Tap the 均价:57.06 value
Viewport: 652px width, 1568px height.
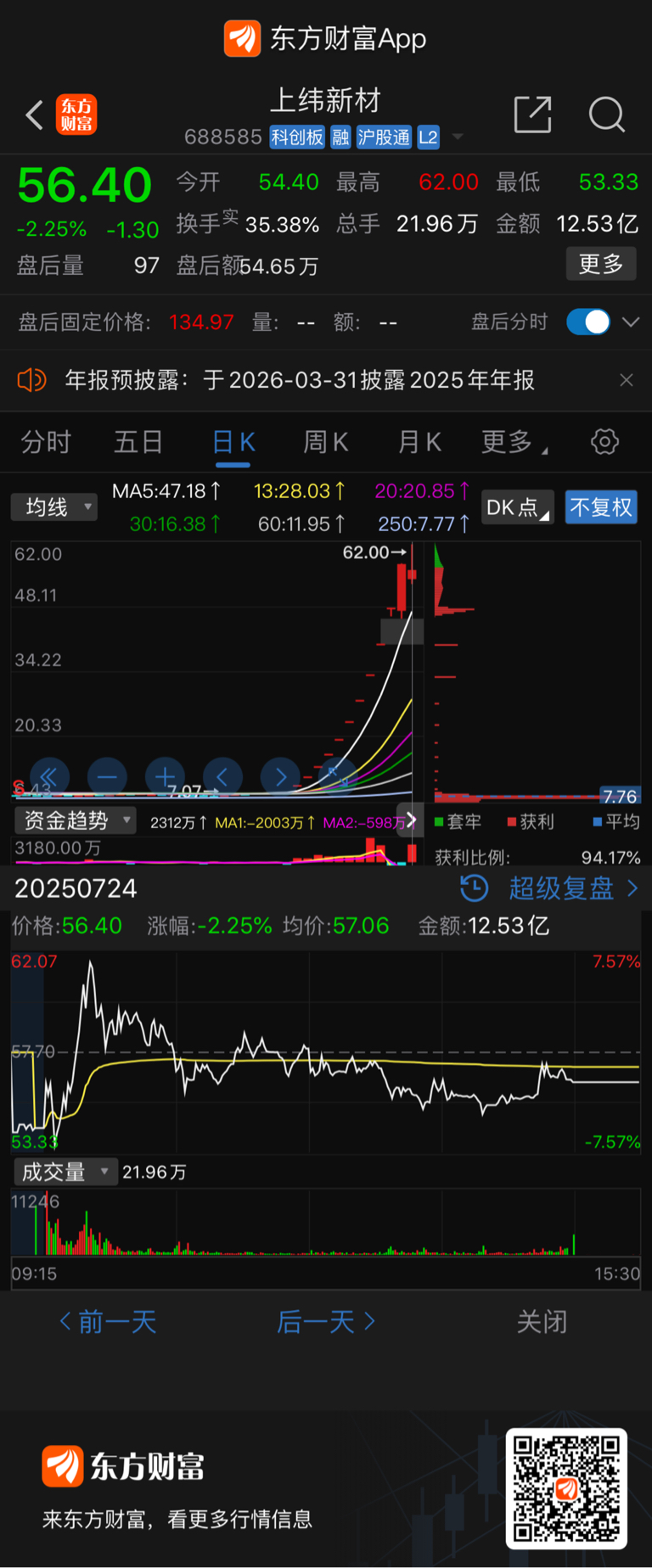(336, 926)
